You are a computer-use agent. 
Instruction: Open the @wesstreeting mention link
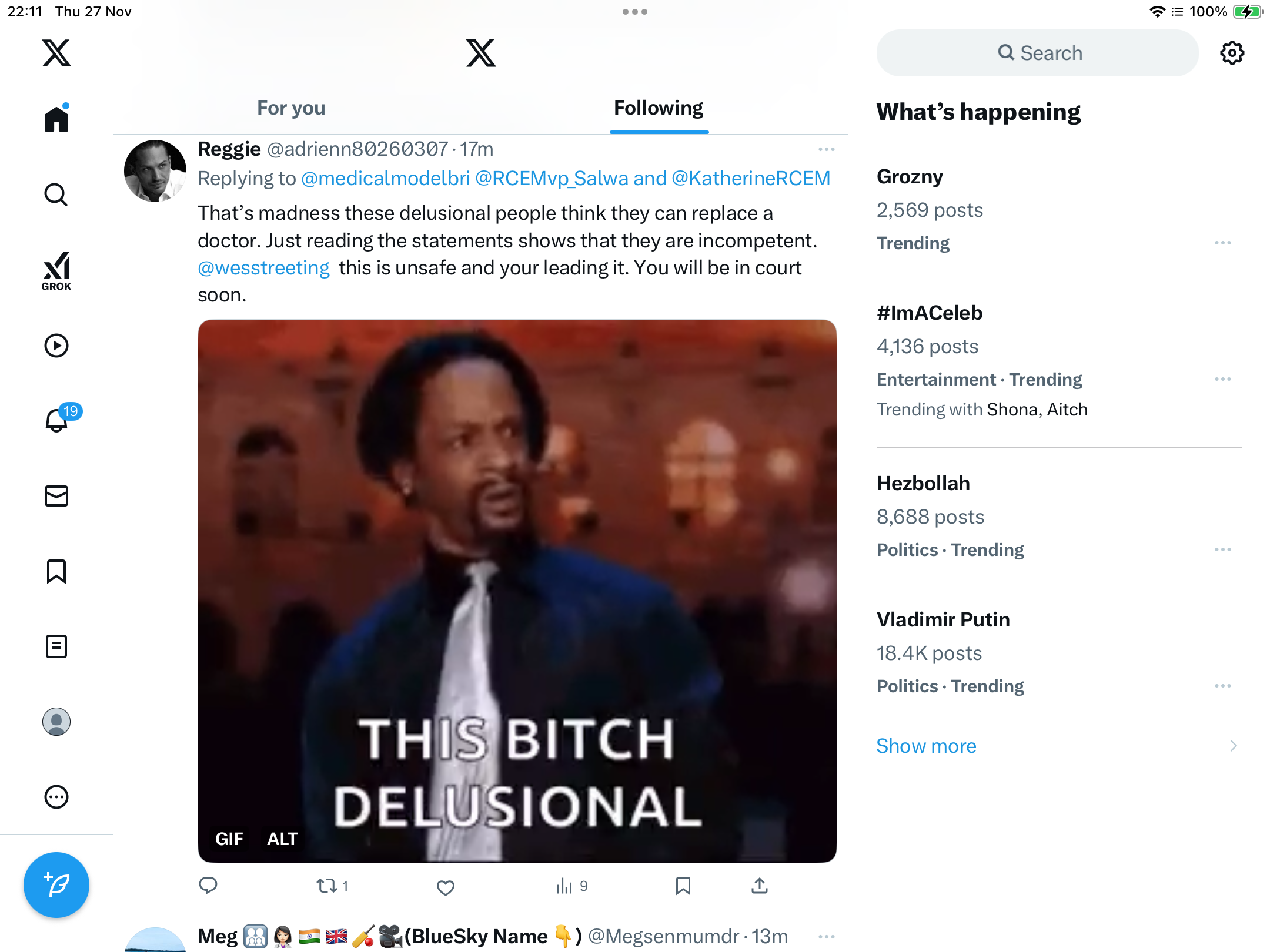tap(264, 268)
